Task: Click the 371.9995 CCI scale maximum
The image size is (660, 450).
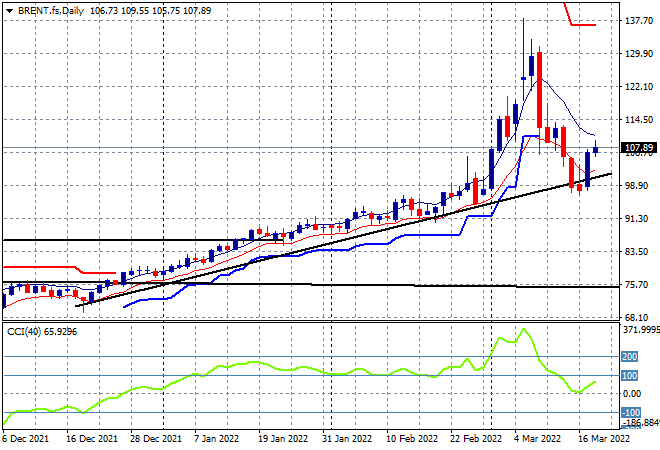Action: (638, 330)
